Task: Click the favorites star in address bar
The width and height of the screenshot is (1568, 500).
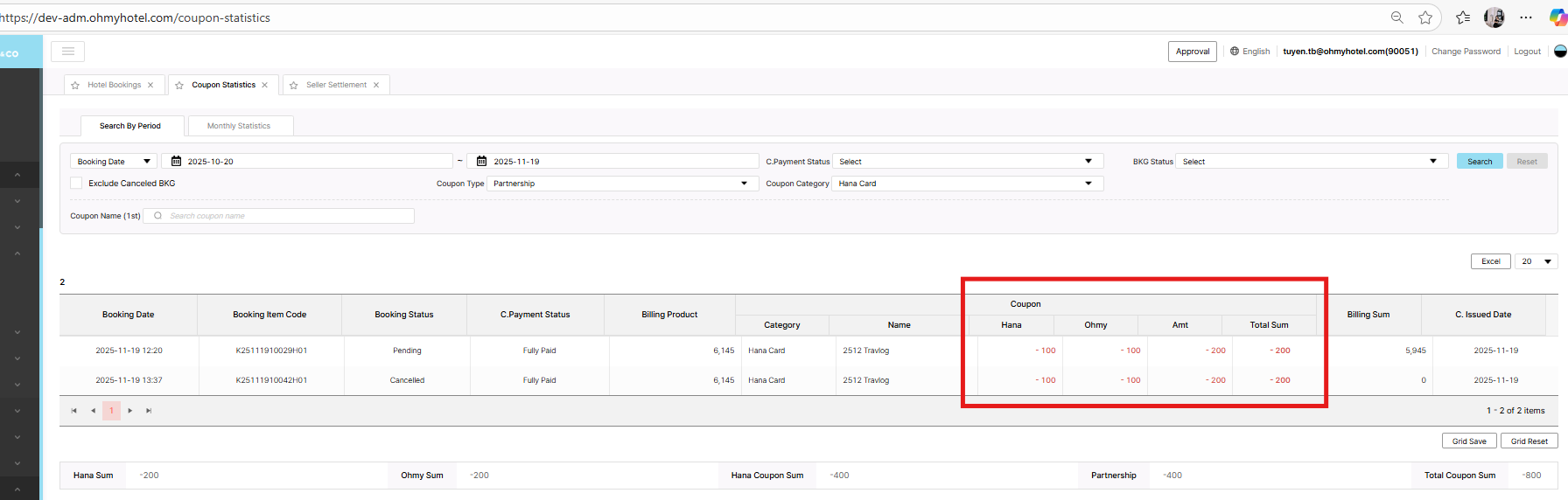Action: coord(1425,17)
